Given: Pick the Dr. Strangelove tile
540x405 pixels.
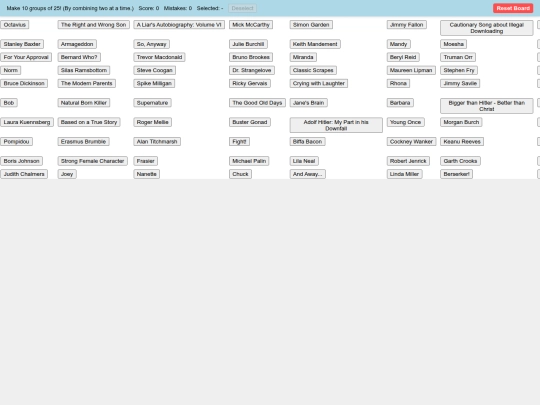Looking at the screenshot, I should click(x=252, y=70).
